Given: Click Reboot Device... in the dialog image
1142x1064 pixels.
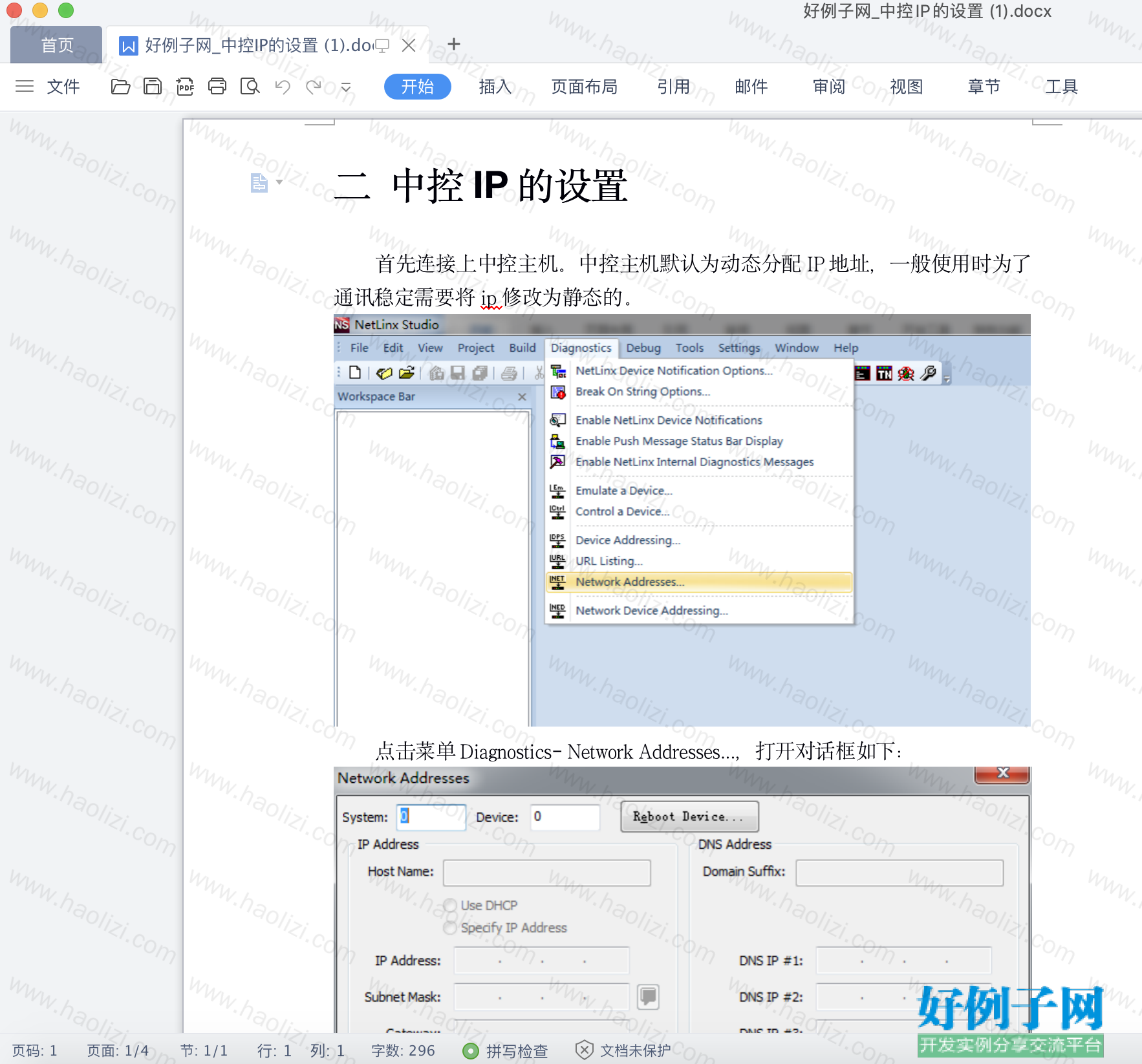Looking at the screenshot, I should (x=689, y=816).
